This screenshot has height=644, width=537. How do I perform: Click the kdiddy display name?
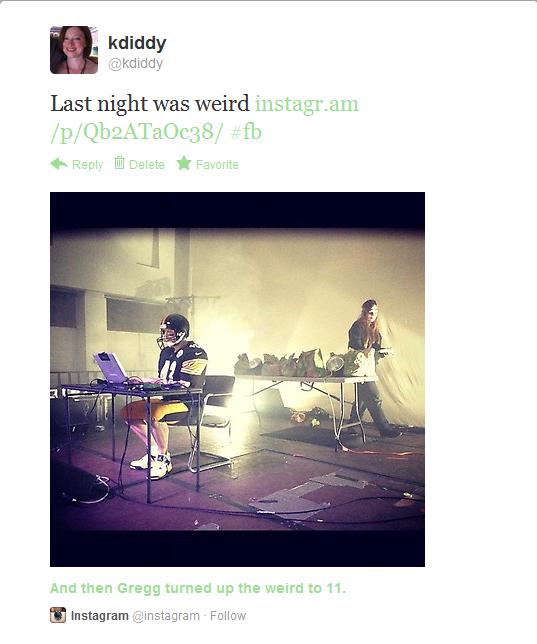[x=137, y=43]
